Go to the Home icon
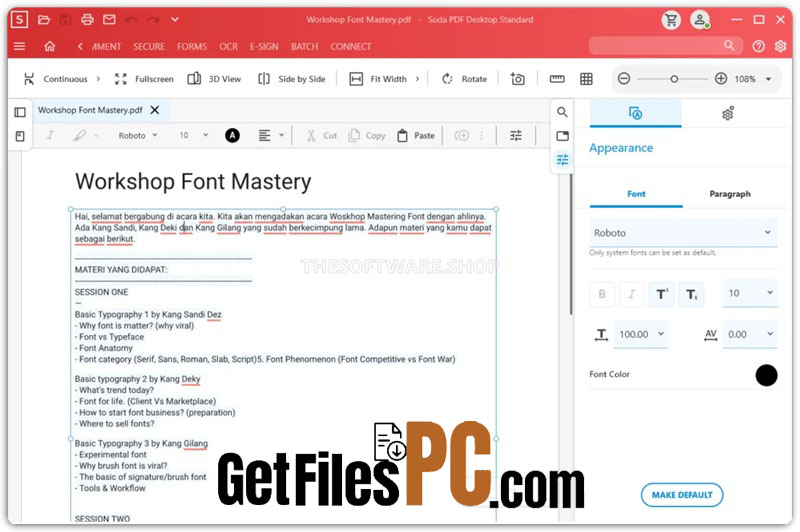This screenshot has width=800, height=532. pos(49,46)
